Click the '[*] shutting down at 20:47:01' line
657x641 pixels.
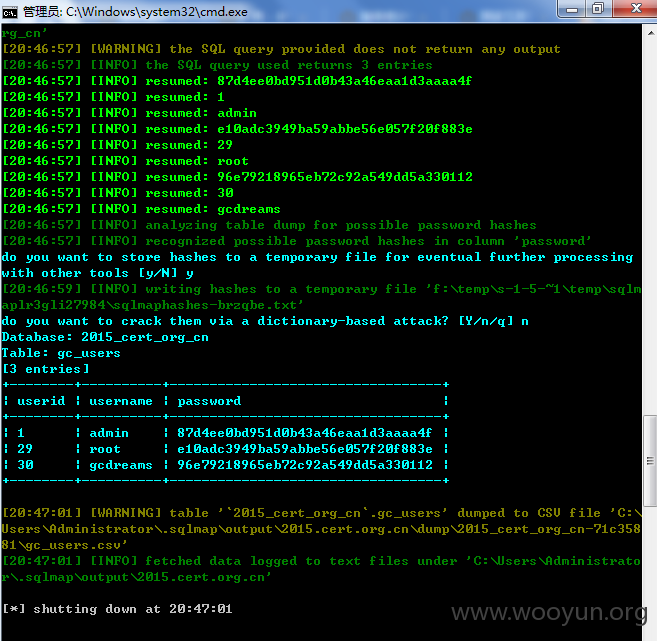pyautogui.click(x=117, y=609)
